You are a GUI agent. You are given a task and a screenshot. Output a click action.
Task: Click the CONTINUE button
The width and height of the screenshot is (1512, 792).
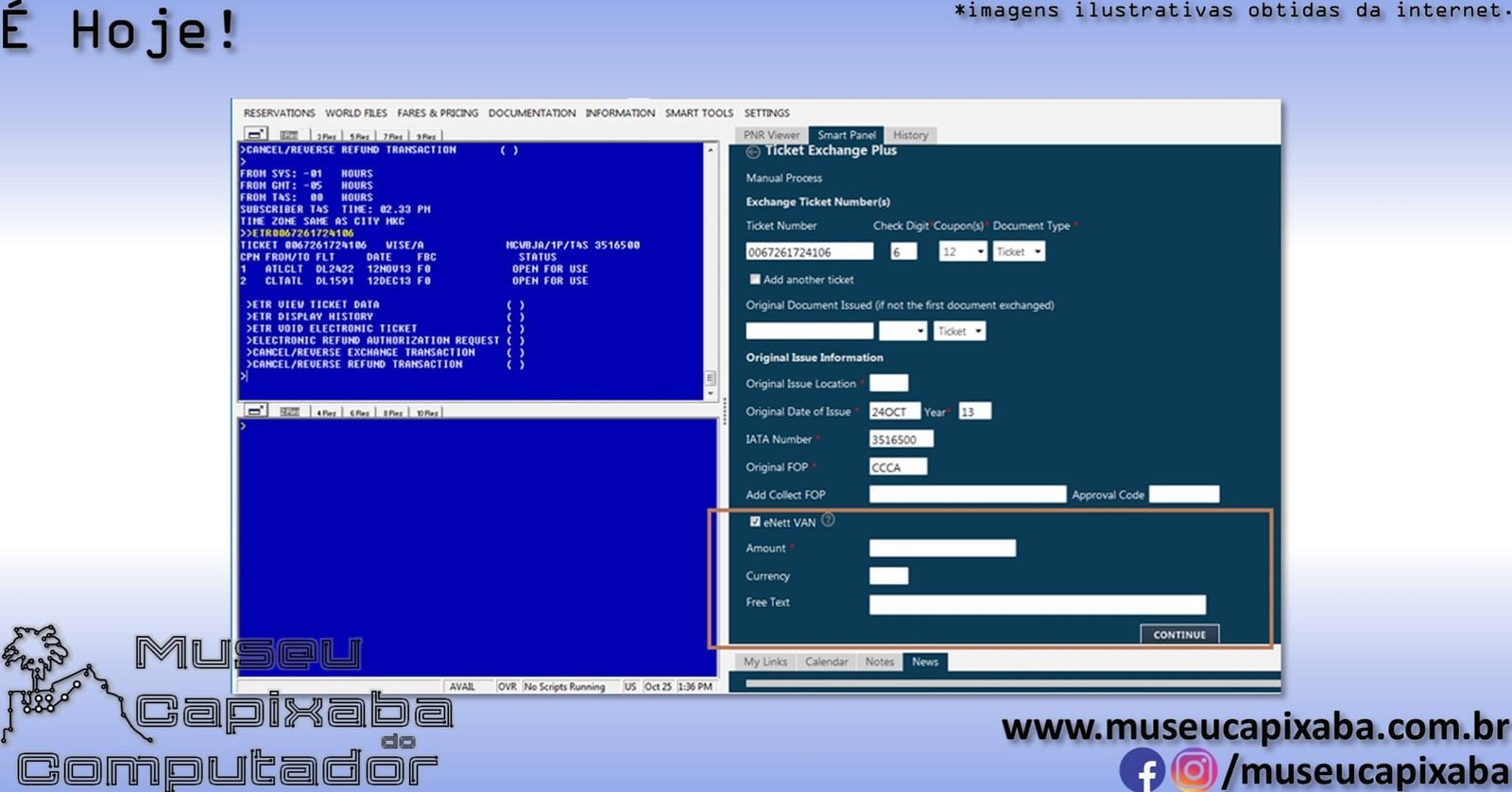point(1179,634)
